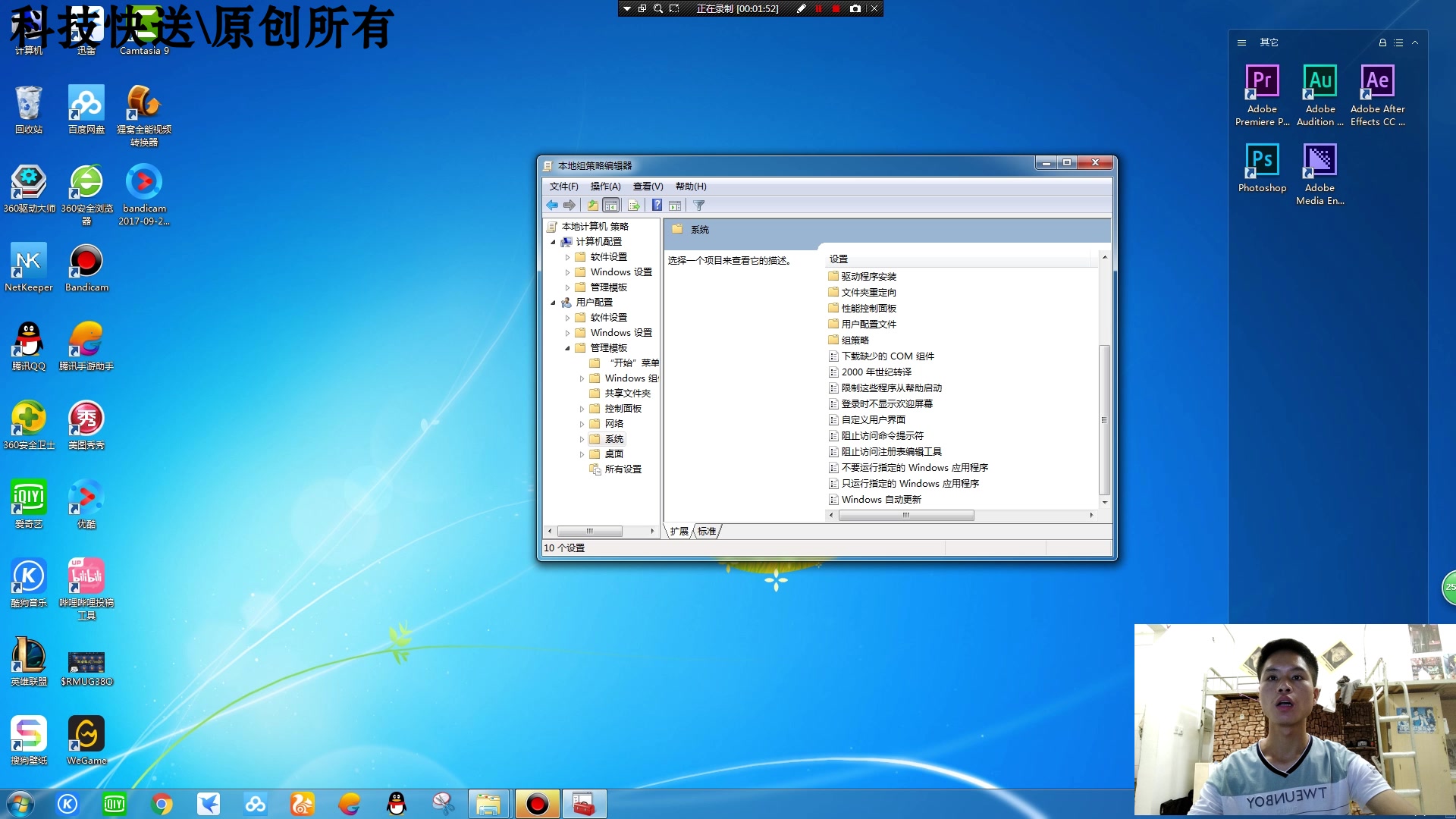Expand 软件设置 under 计算机配置

point(567,257)
